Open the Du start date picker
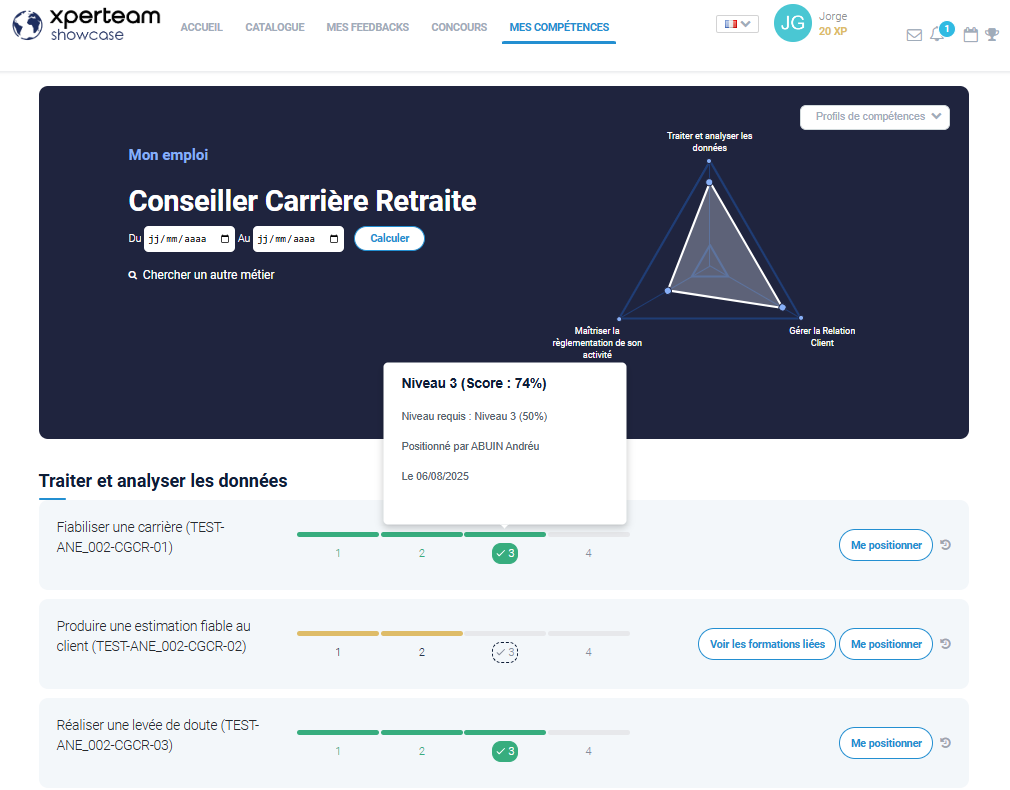This screenshot has width=1010, height=790. pyautogui.click(x=189, y=239)
